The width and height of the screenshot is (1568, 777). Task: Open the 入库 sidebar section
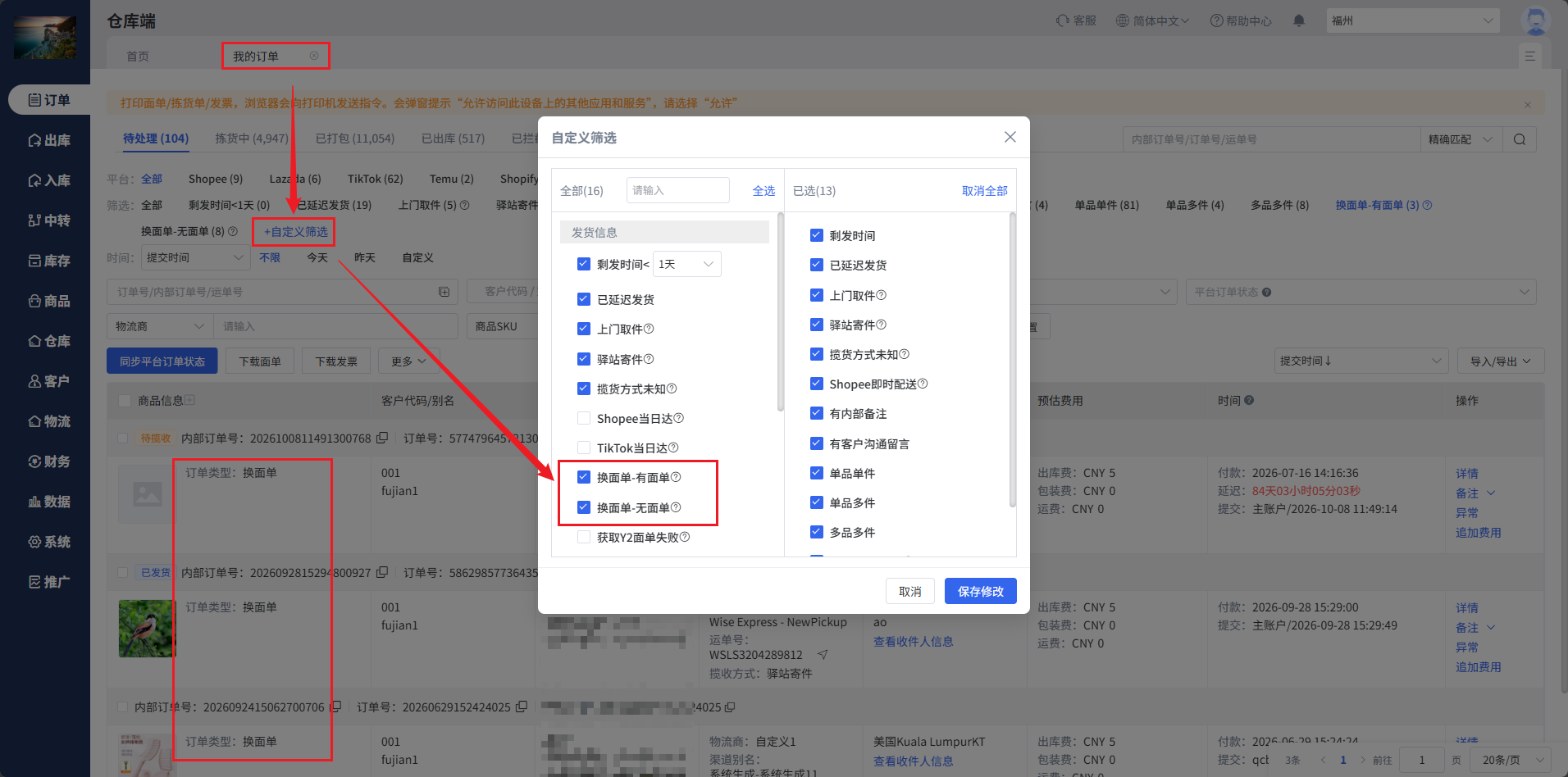48,180
